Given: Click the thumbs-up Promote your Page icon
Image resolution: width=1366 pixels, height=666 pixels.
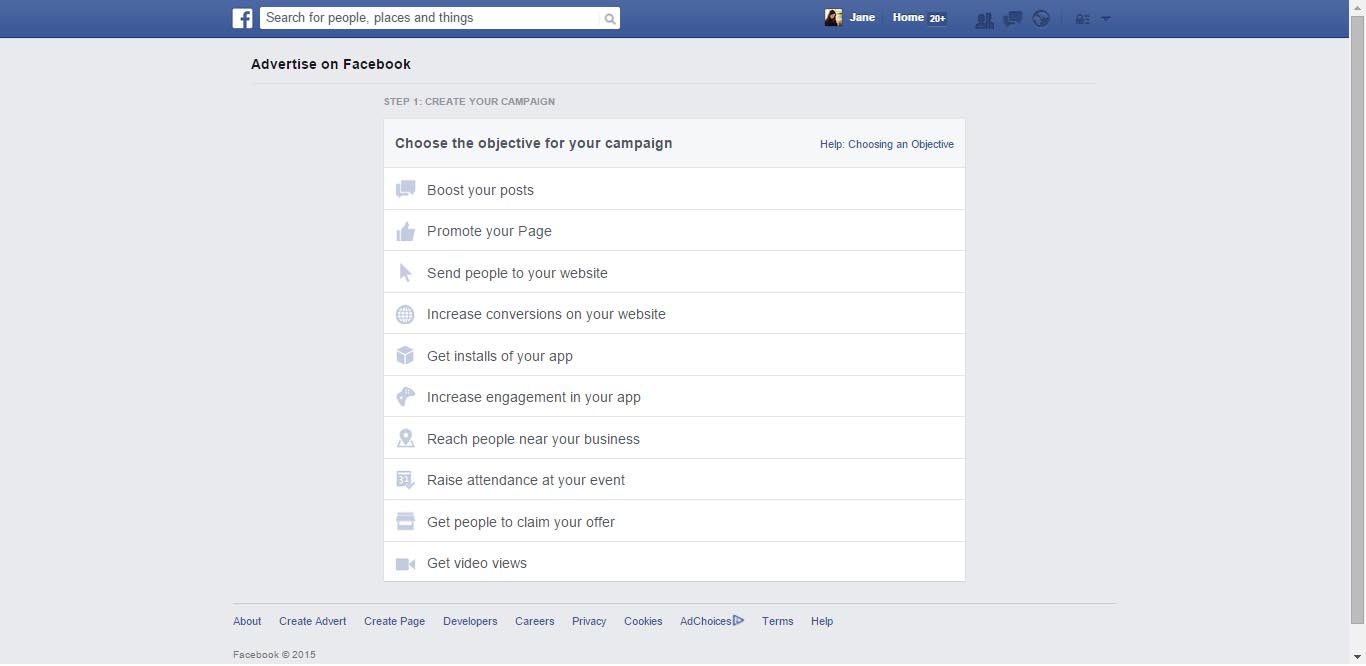Looking at the screenshot, I should (405, 231).
